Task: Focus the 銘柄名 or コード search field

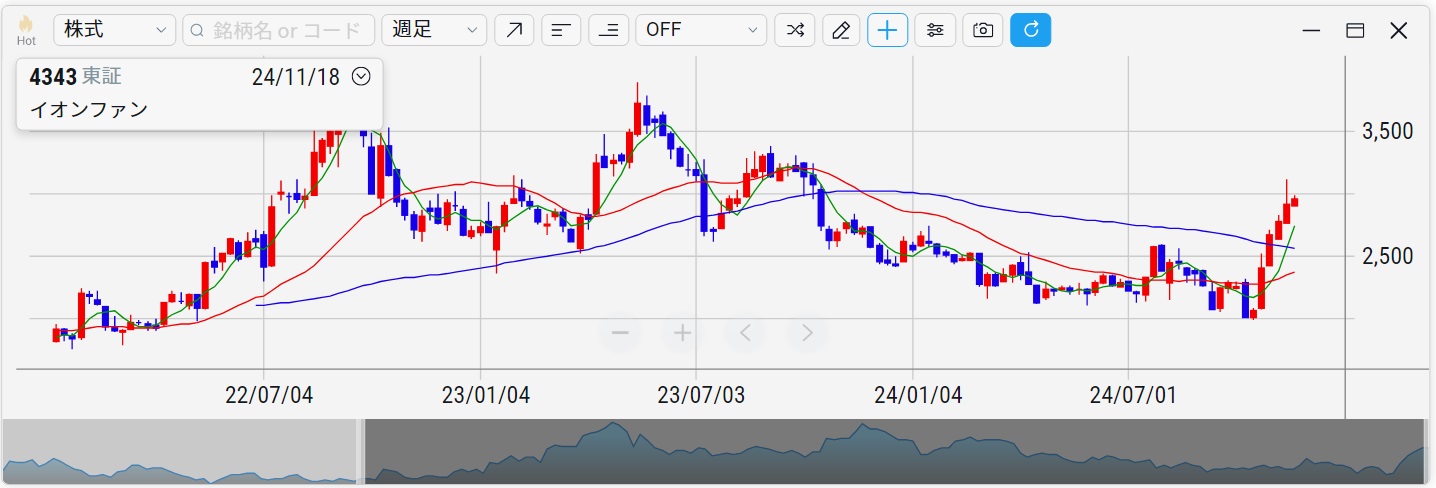Action: [278, 30]
